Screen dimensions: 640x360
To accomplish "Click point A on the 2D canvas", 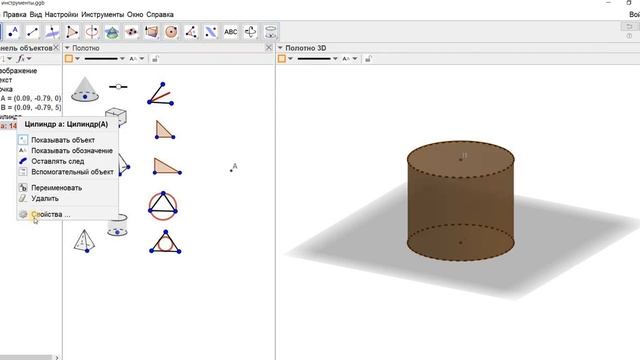I will [x=231, y=171].
